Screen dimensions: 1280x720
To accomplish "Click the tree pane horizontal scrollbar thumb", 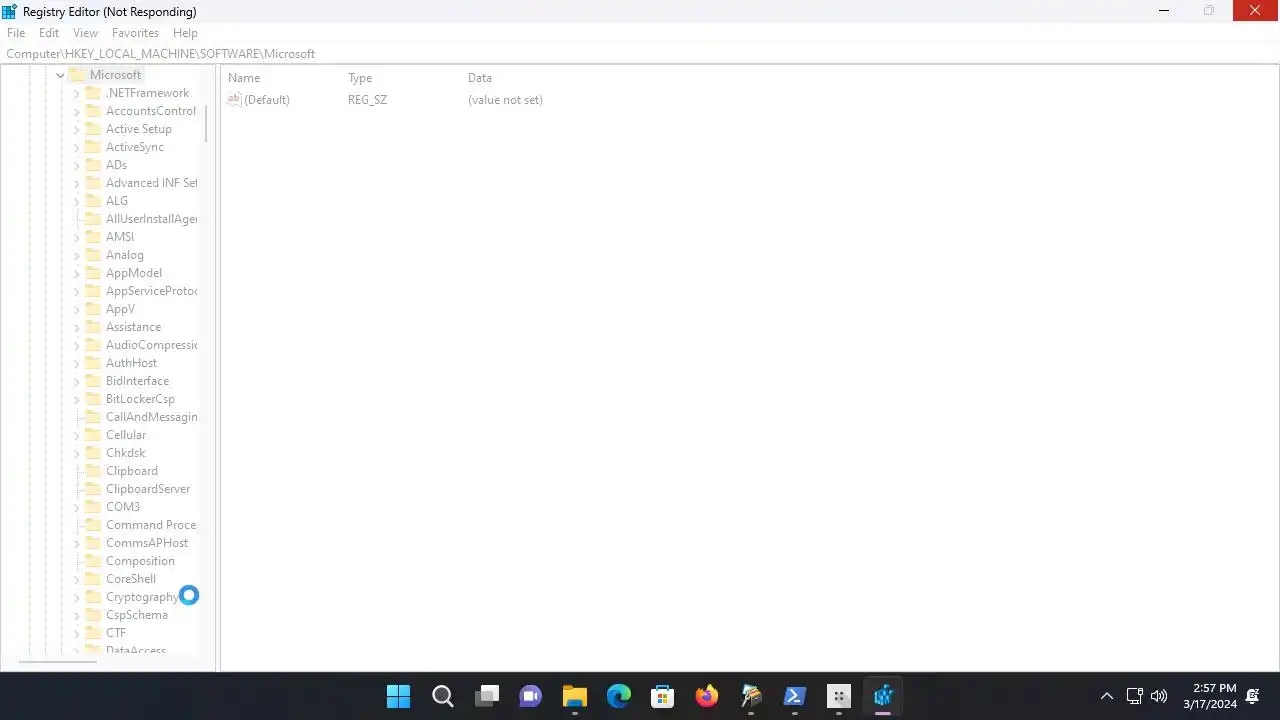I will pyautogui.click(x=58, y=662).
